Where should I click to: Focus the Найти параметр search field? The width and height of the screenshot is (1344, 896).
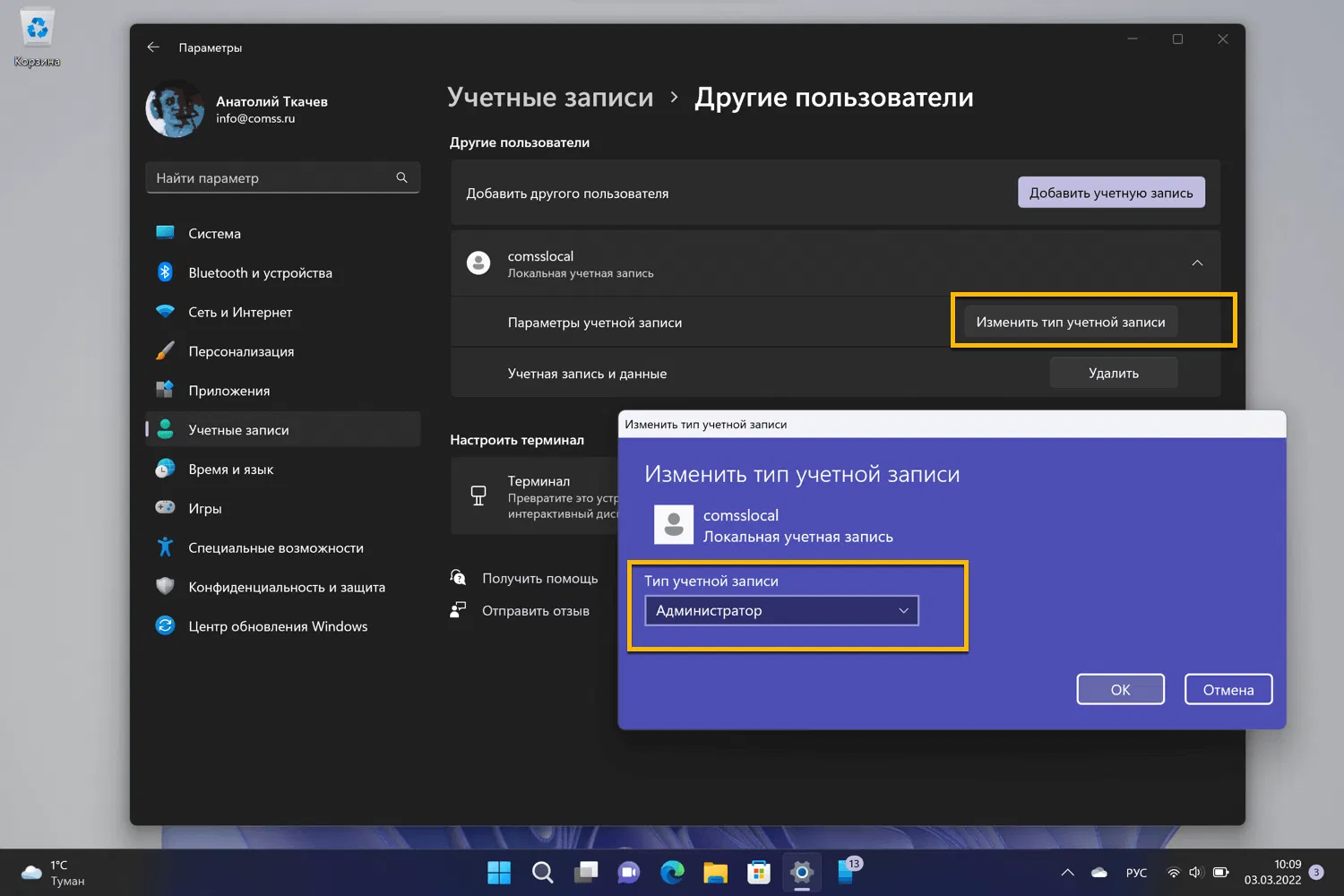pyautogui.click(x=282, y=177)
